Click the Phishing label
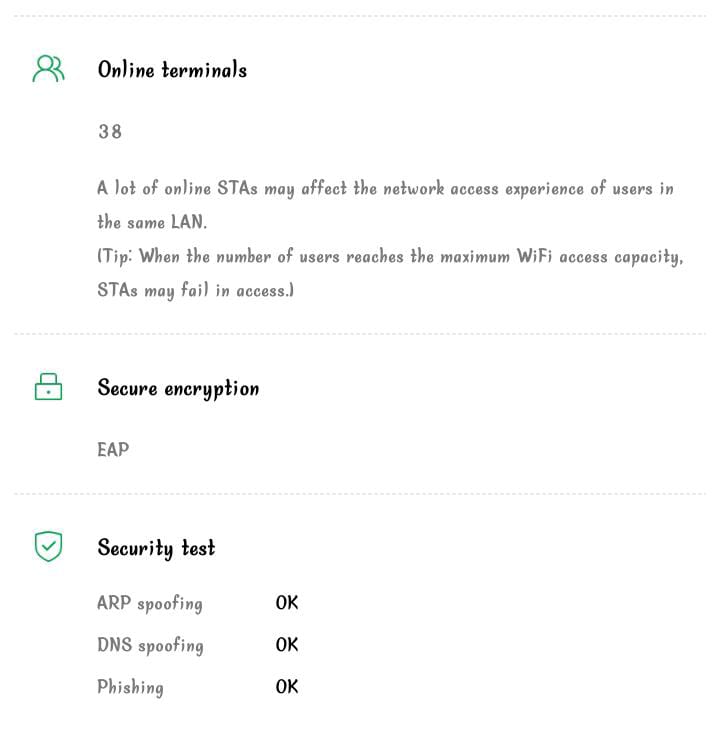This screenshot has height=731, width=720. [130, 687]
